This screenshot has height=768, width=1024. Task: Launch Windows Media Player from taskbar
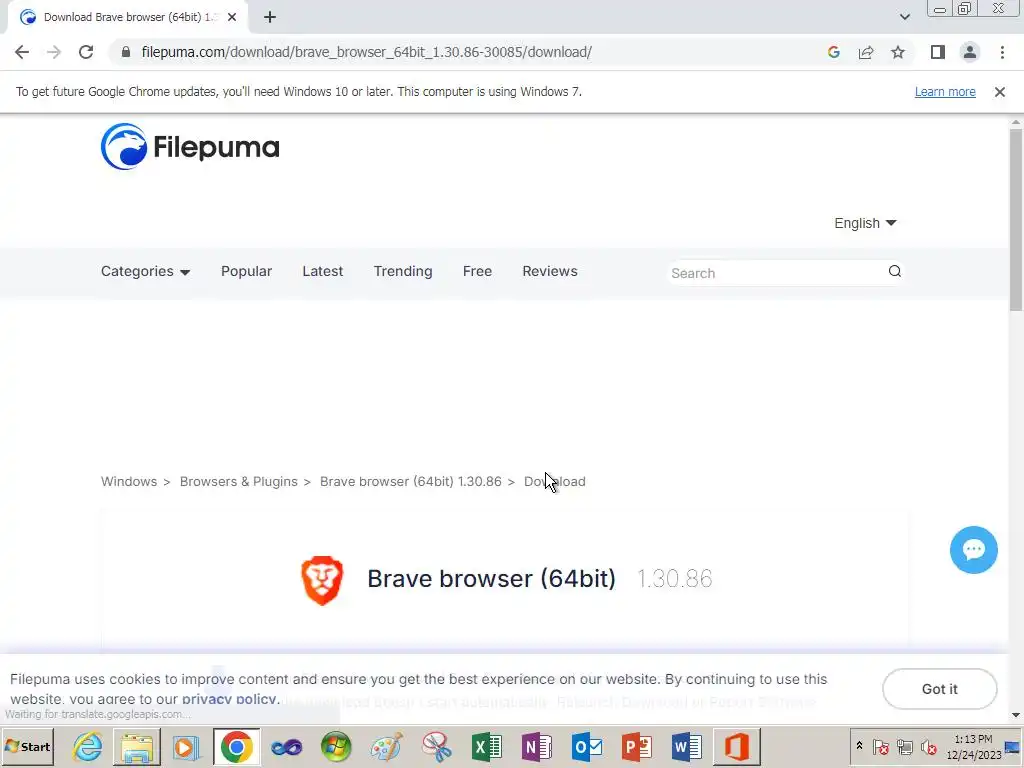pos(186,746)
